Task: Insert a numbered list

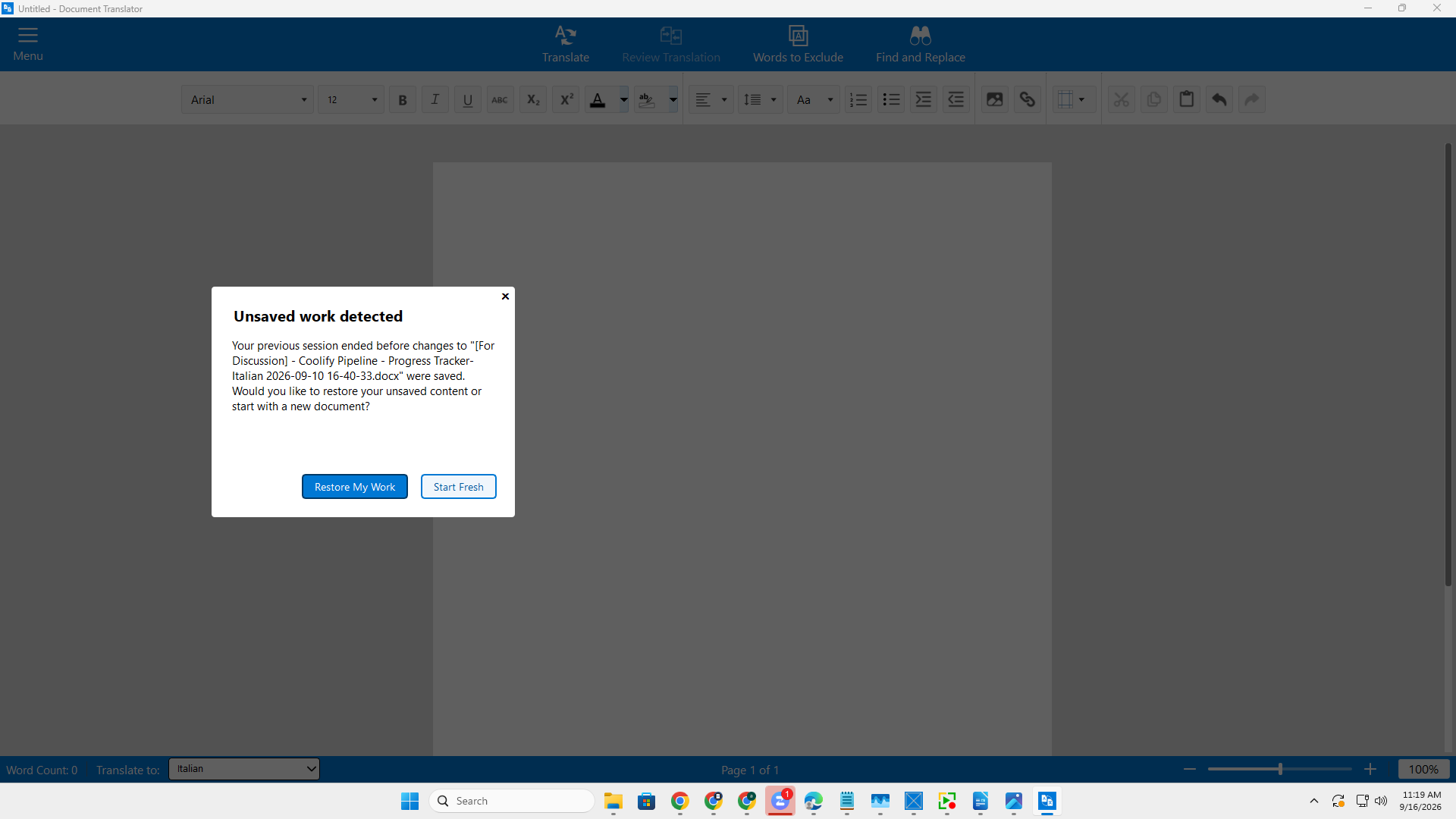Action: [858, 99]
